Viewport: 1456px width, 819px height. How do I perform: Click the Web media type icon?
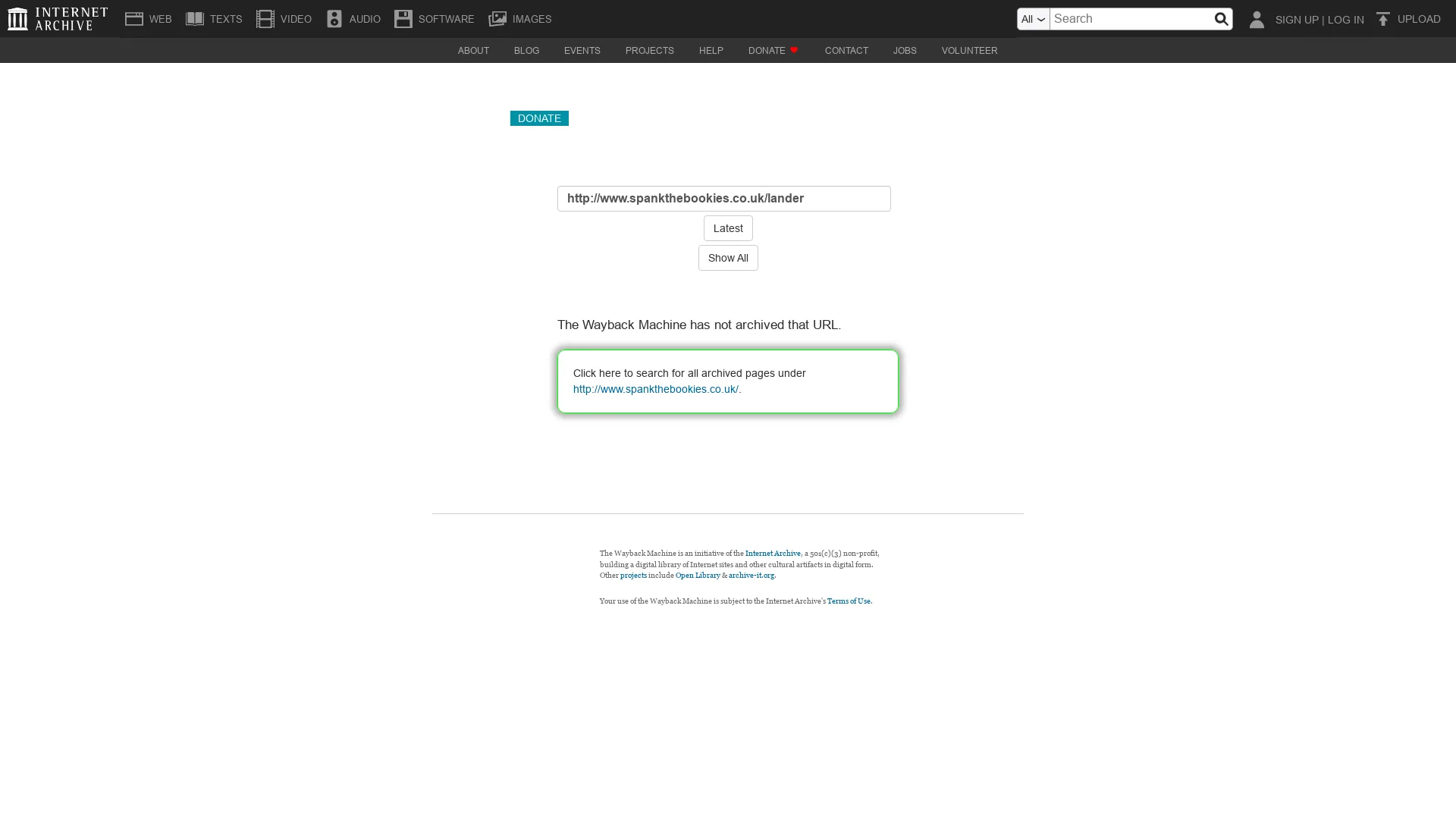point(134,19)
